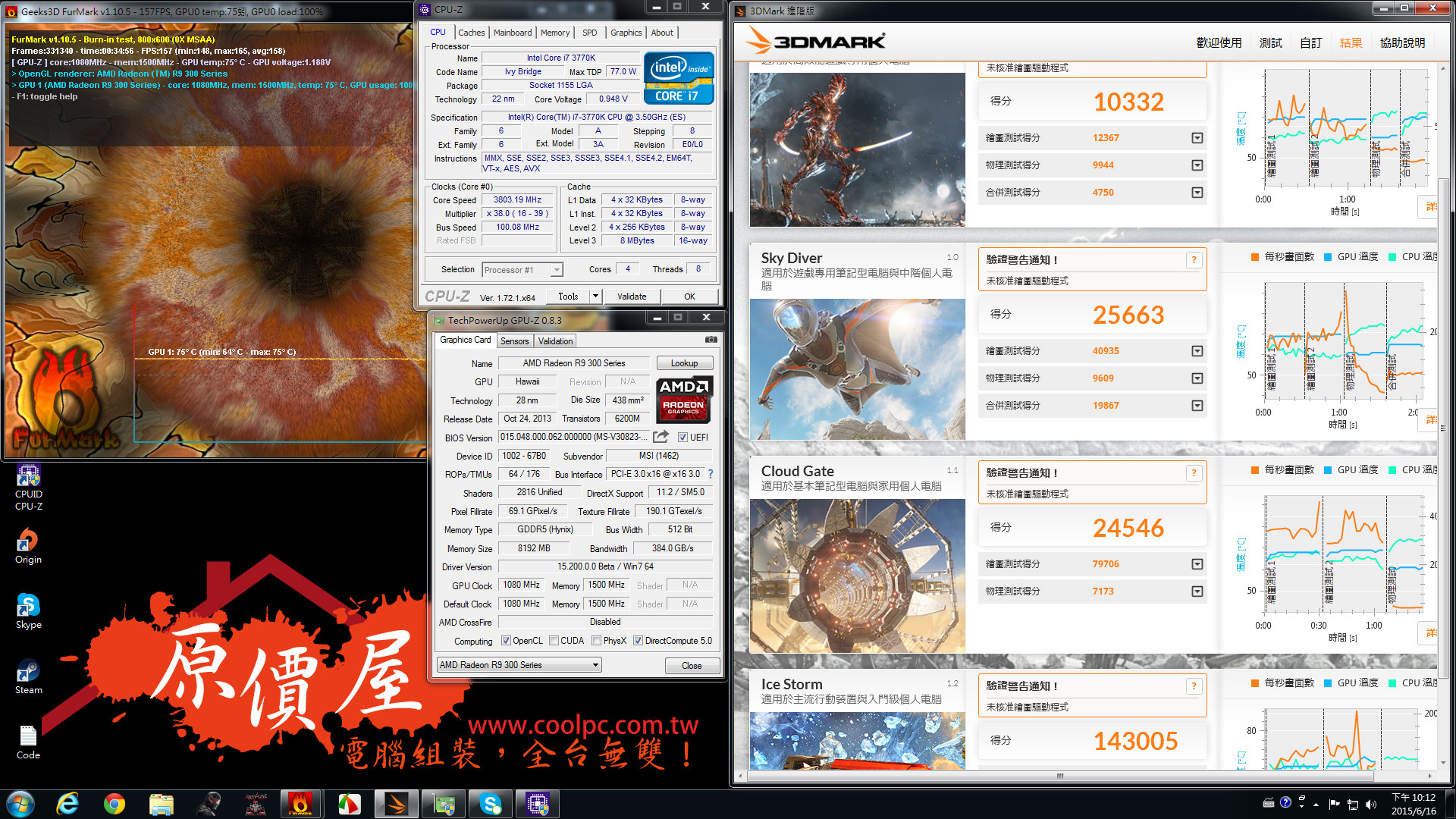This screenshot has width=1456, height=819.
Task: Expand Cloud Gate 79706 graphics score
Action: tap(1197, 564)
